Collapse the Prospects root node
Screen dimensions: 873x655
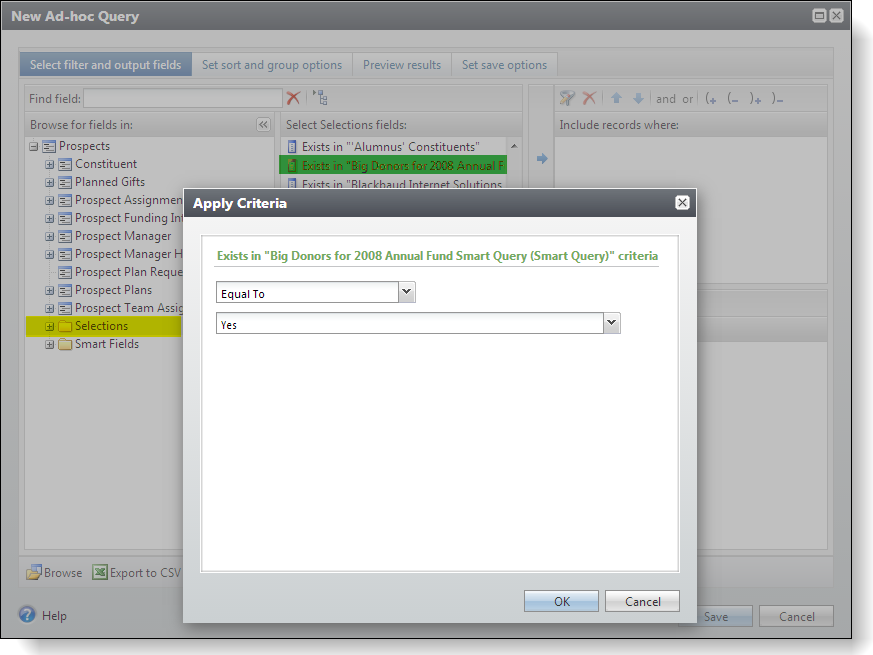click(34, 146)
